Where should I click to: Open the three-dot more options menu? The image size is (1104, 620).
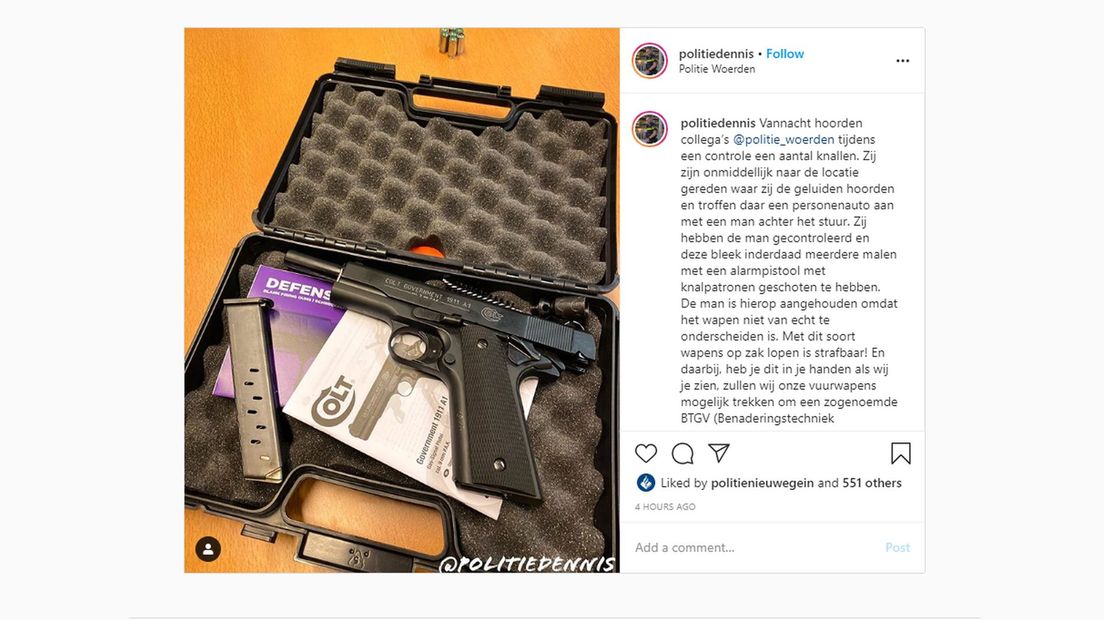(x=903, y=61)
